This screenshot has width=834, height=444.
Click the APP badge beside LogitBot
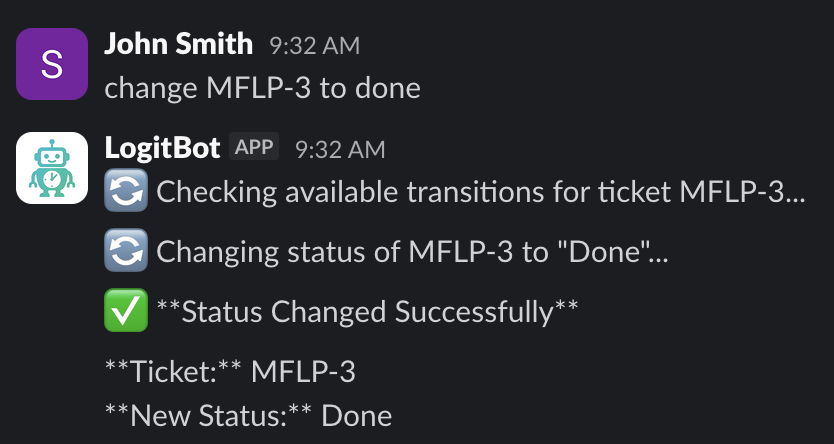pyautogui.click(x=254, y=147)
